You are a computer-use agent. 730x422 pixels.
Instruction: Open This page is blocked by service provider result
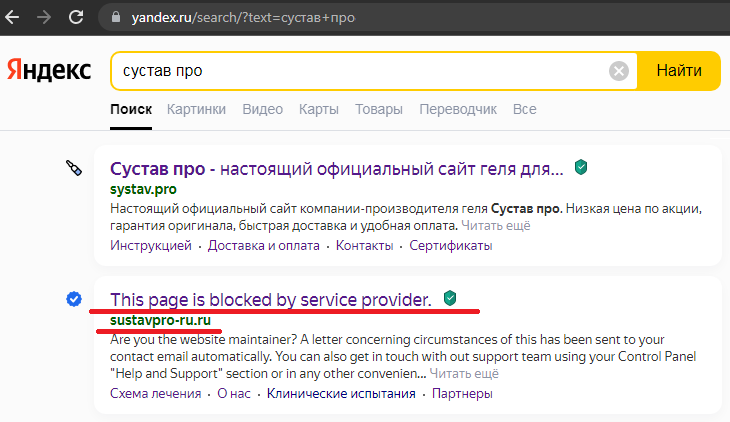tap(271, 300)
